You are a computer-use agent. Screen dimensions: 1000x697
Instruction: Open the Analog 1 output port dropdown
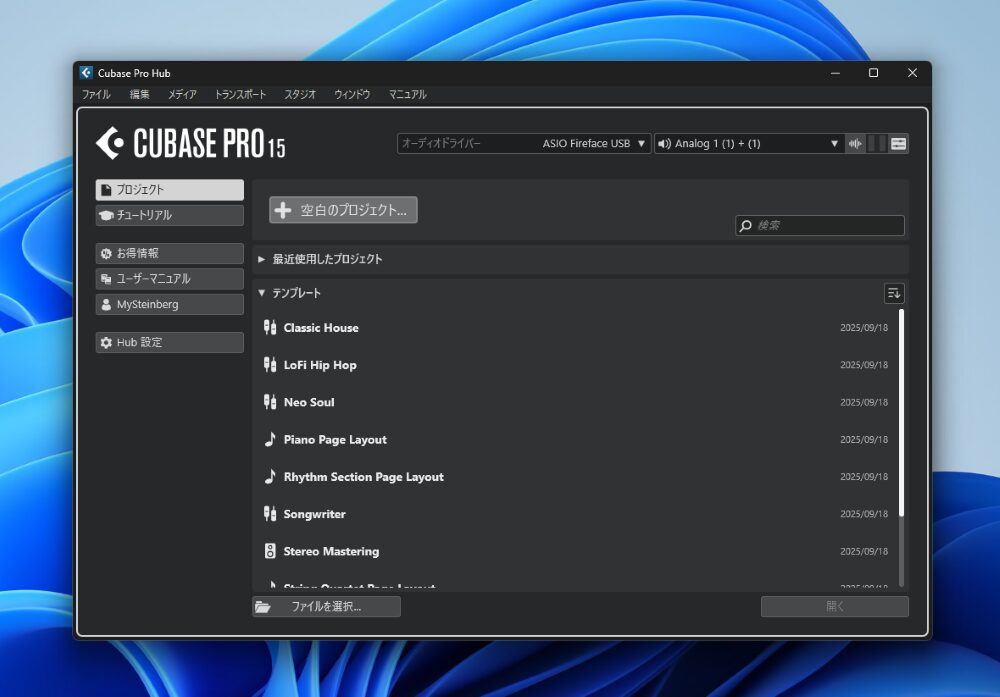click(748, 143)
